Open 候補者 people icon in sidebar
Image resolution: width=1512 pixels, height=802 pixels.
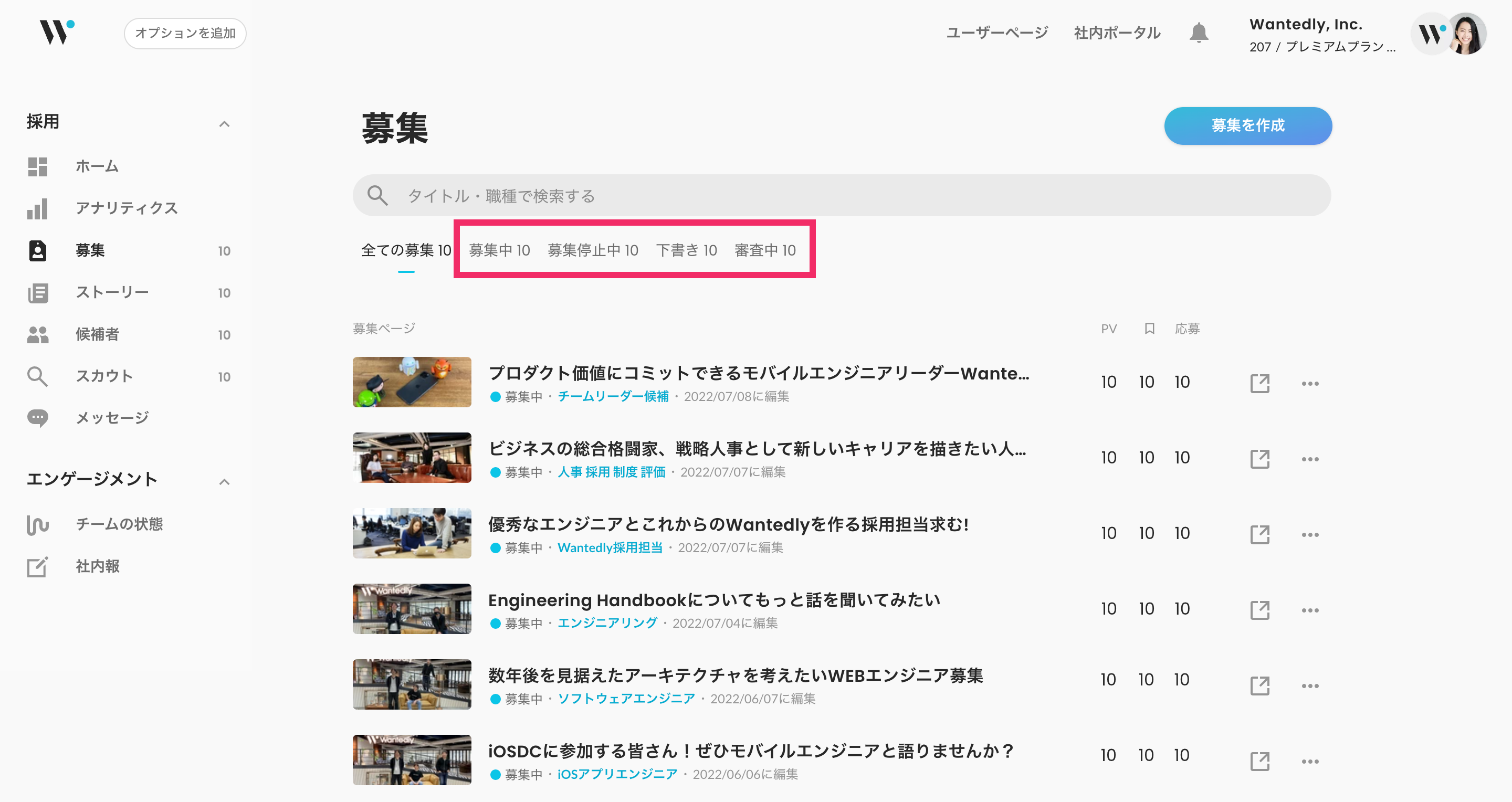coord(38,334)
